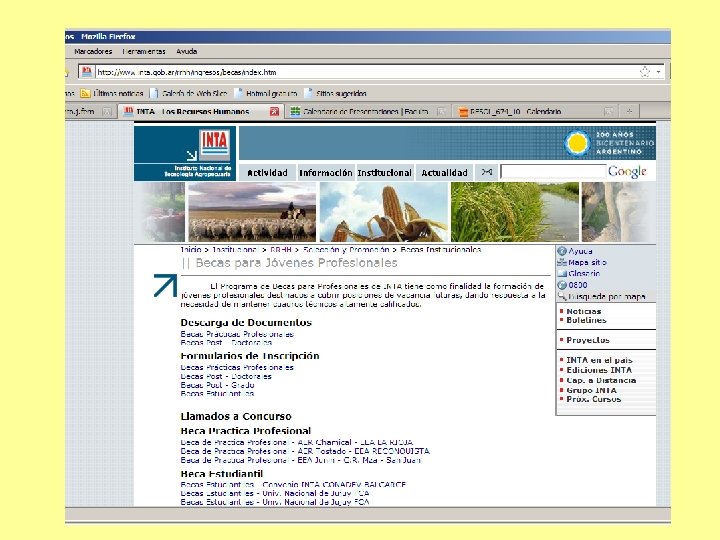Open Boletines in the sidebar
Screen dimensions: 720x540
(x=586, y=320)
